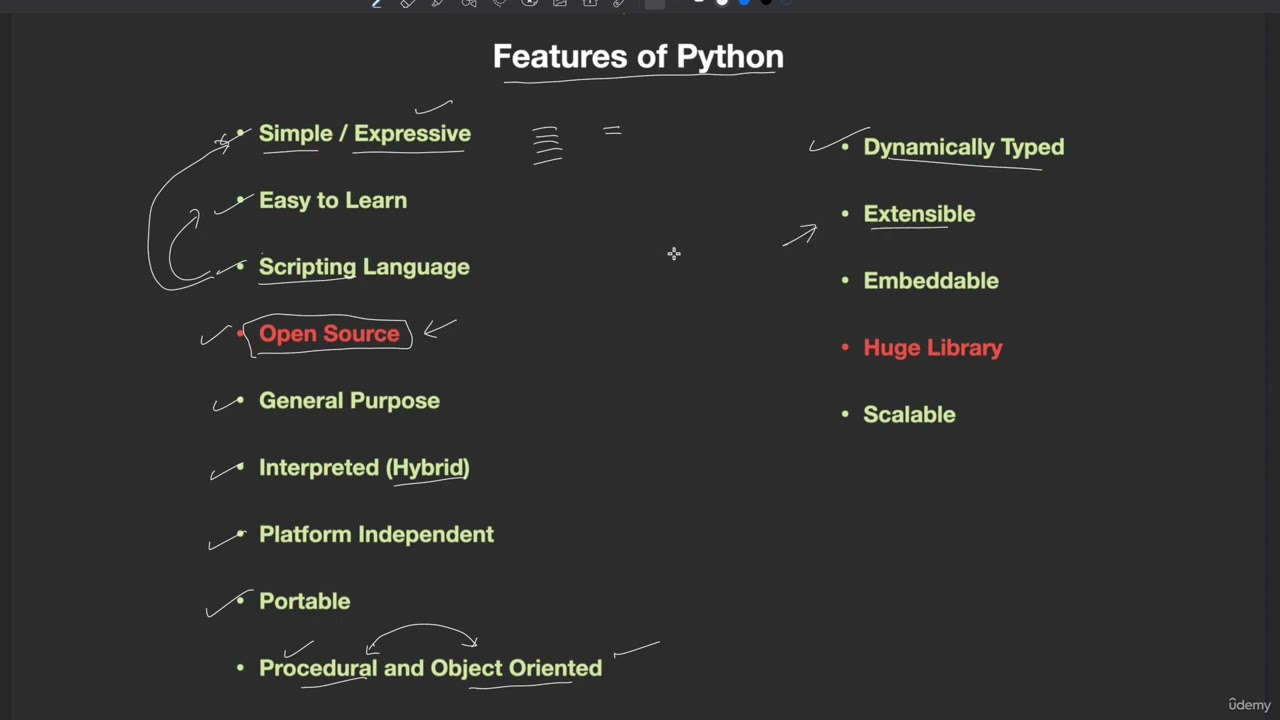Viewport: 1280px width, 720px height.
Task: Click the 'Simple / Expressive' bullet text
Action: 365,133
